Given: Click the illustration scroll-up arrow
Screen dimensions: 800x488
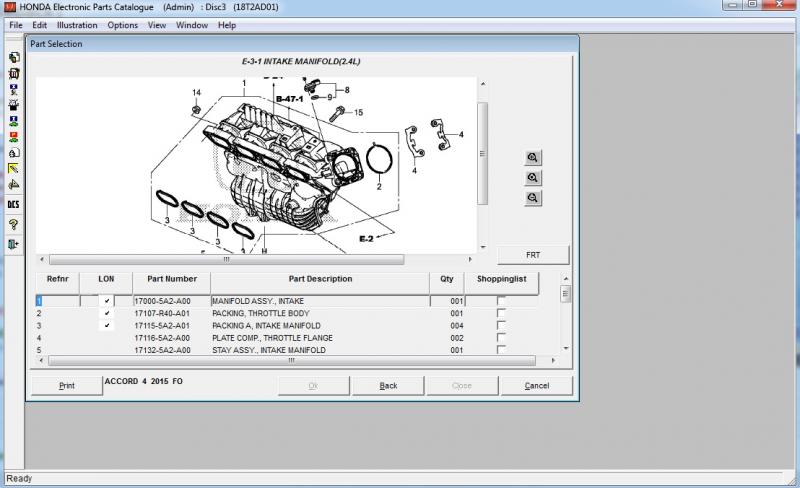Looking at the screenshot, I should click(x=483, y=83).
